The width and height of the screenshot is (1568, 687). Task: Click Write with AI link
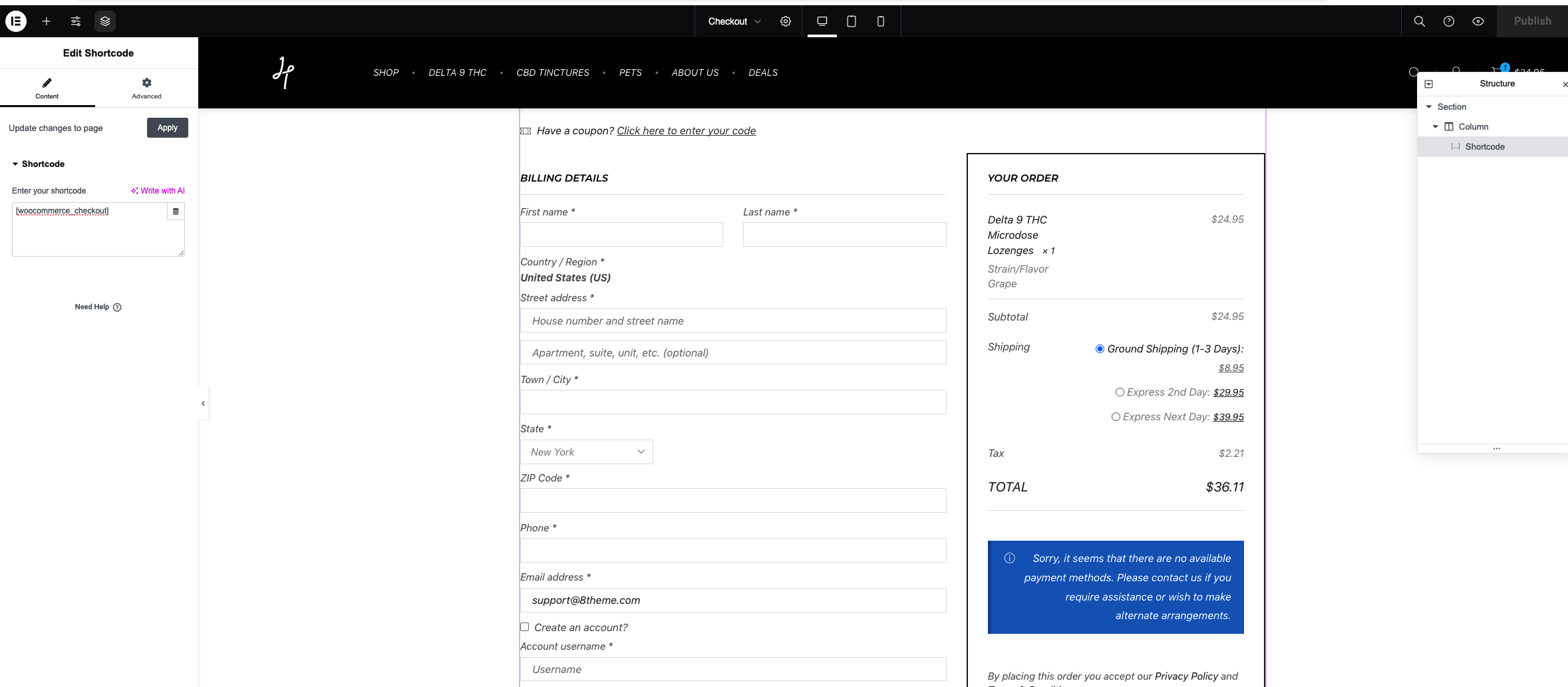158,191
